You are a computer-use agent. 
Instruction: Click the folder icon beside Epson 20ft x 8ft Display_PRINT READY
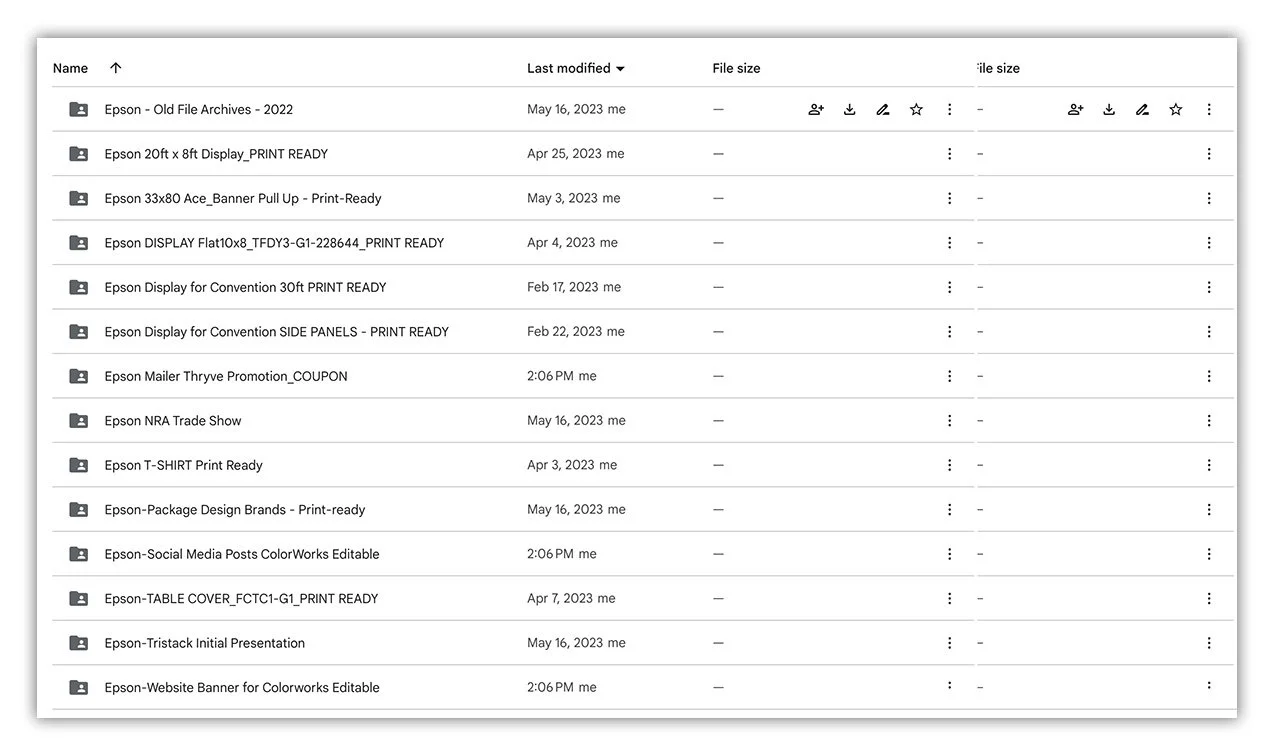(x=78, y=154)
